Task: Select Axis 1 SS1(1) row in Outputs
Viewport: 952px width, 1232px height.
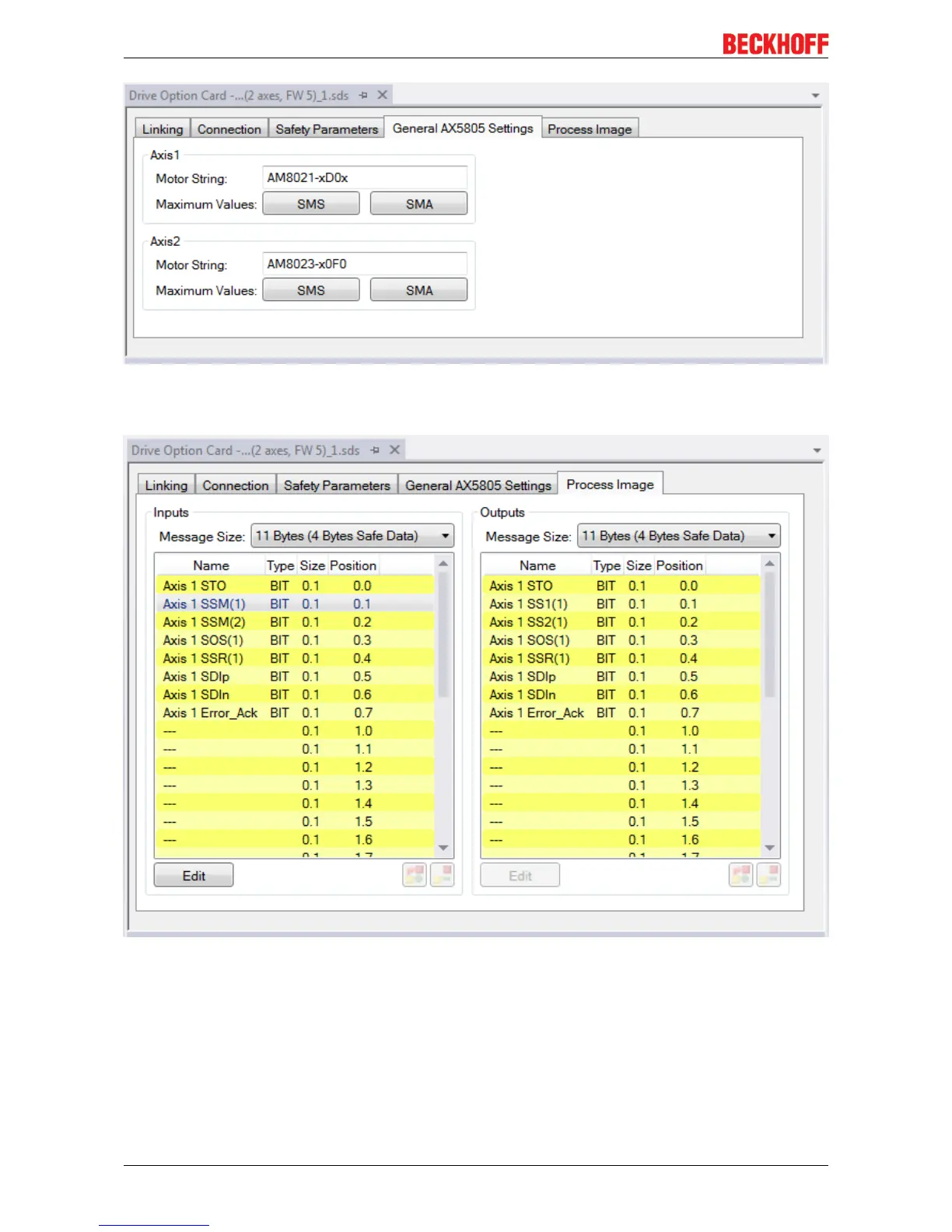Action: 621,604
